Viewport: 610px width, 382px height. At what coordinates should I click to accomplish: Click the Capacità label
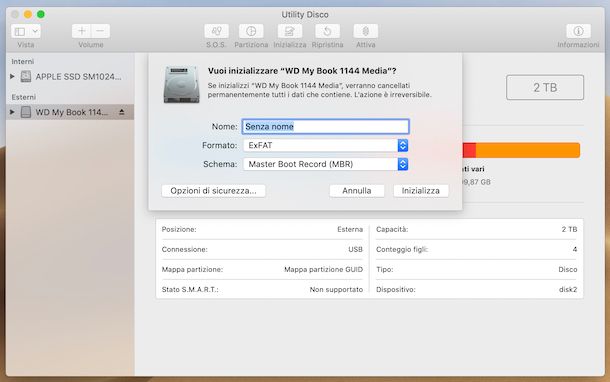392,229
